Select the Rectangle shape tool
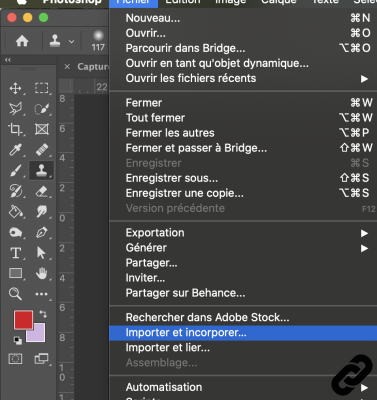Viewport: 377px width, 400px height. (x=15, y=273)
